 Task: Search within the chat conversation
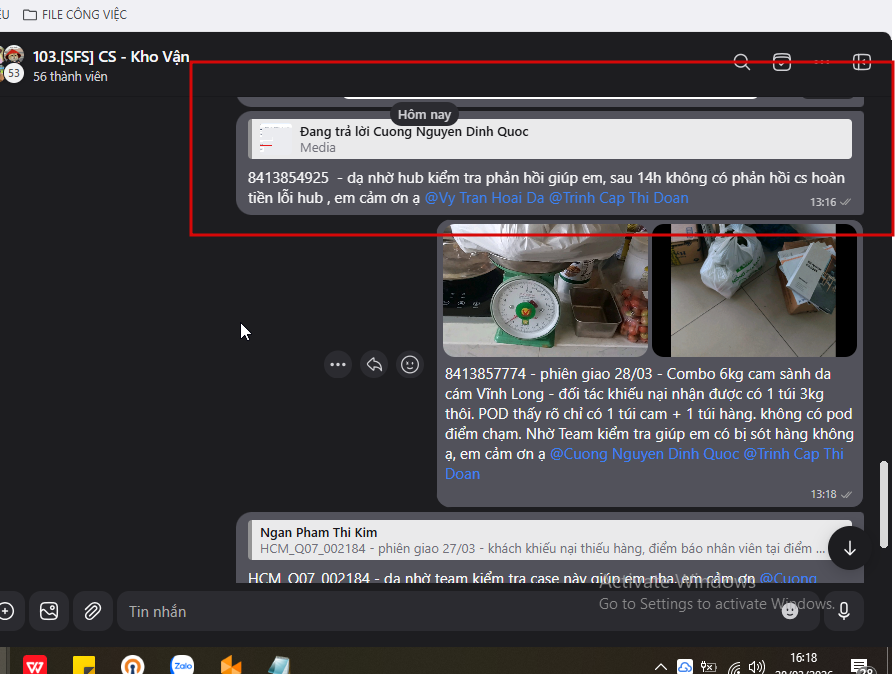(741, 62)
